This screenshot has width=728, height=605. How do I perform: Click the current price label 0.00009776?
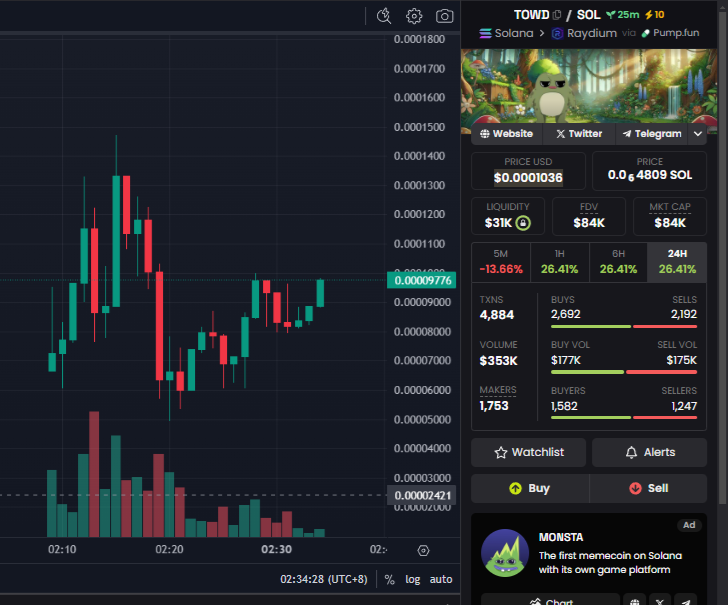pyautogui.click(x=422, y=280)
